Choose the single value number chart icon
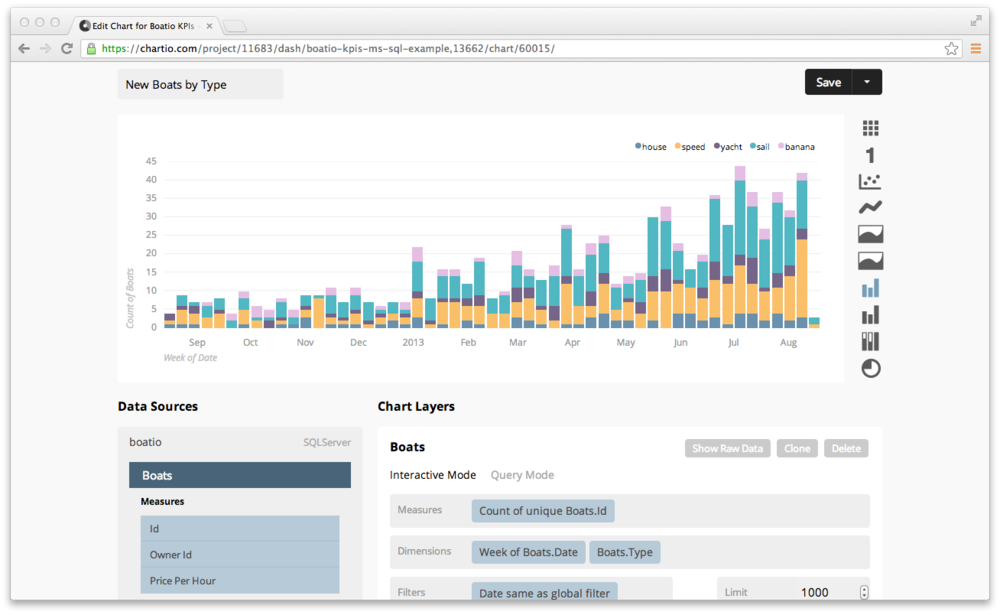This screenshot has width=1000, height=615. (x=870, y=155)
